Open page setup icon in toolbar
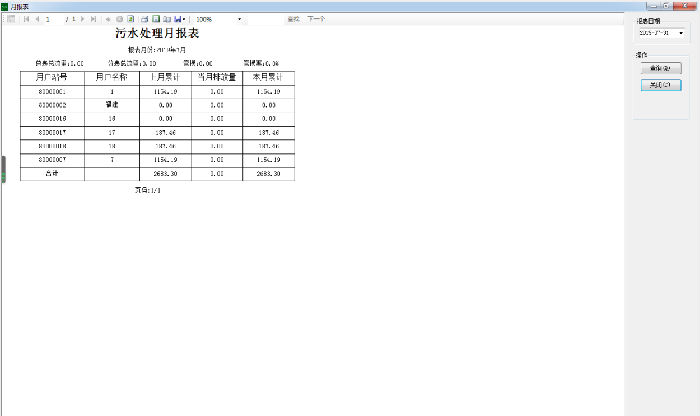The width and height of the screenshot is (700, 416). pos(167,19)
